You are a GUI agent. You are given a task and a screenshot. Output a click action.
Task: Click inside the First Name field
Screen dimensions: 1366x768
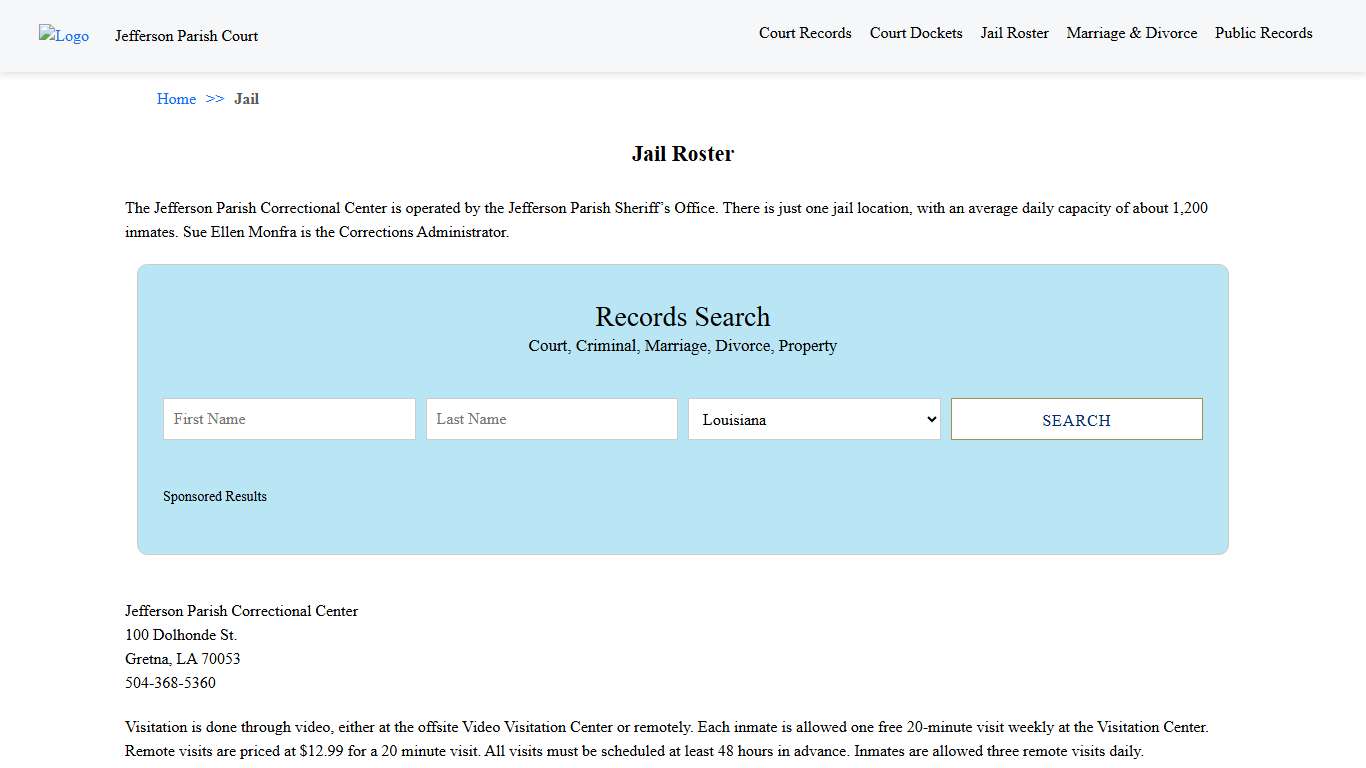tap(288, 419)
